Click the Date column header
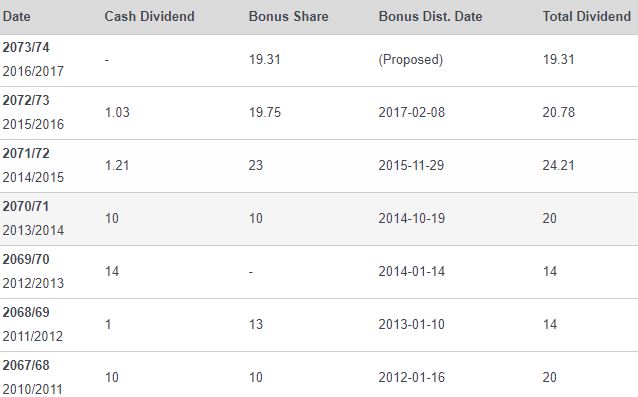The height and width of the screenshot is (397, 638). 16,16
